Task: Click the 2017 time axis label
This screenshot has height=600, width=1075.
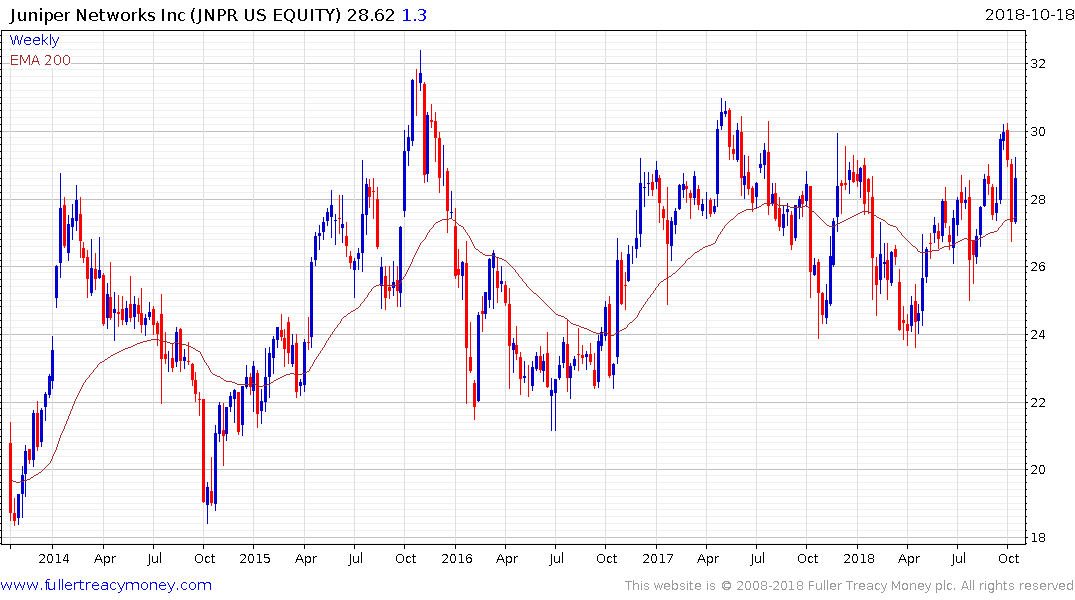Action: (x=657, y=558)
